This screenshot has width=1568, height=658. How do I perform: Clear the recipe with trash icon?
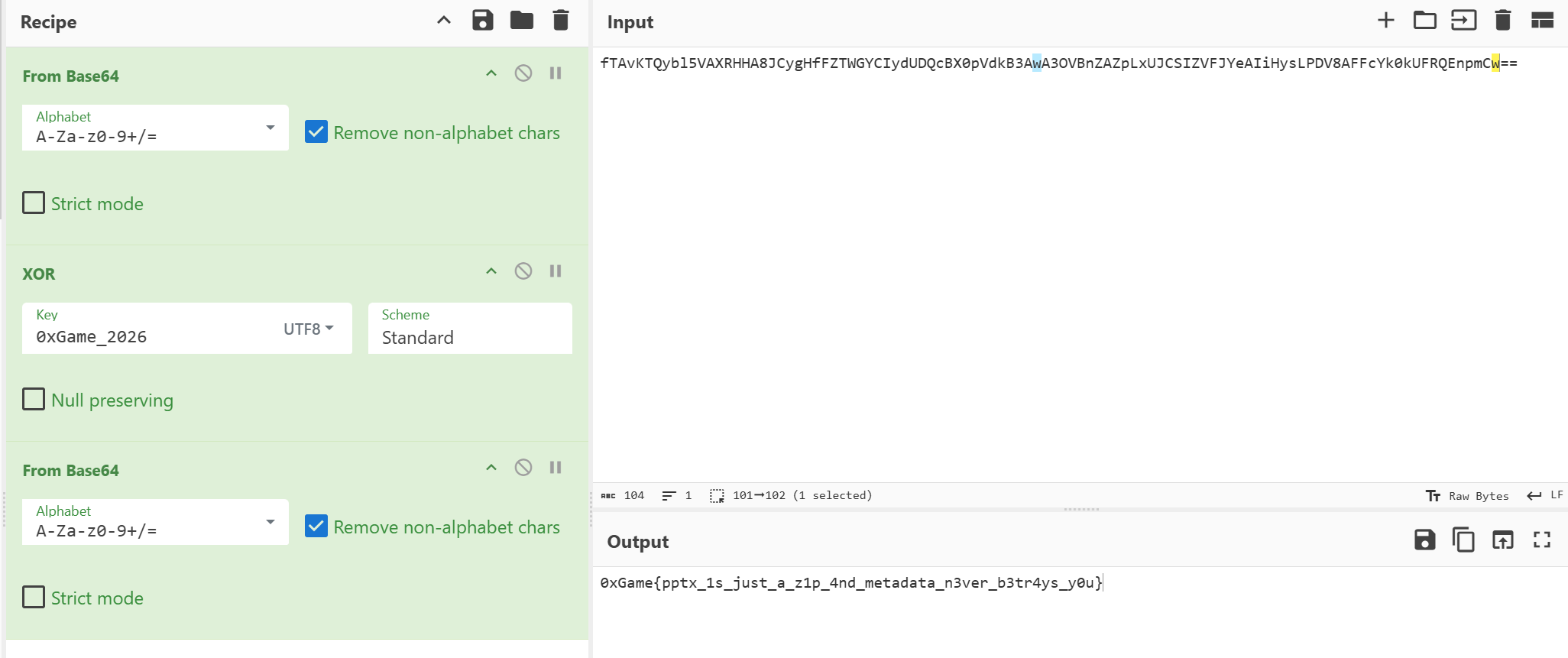pos(561,21)
